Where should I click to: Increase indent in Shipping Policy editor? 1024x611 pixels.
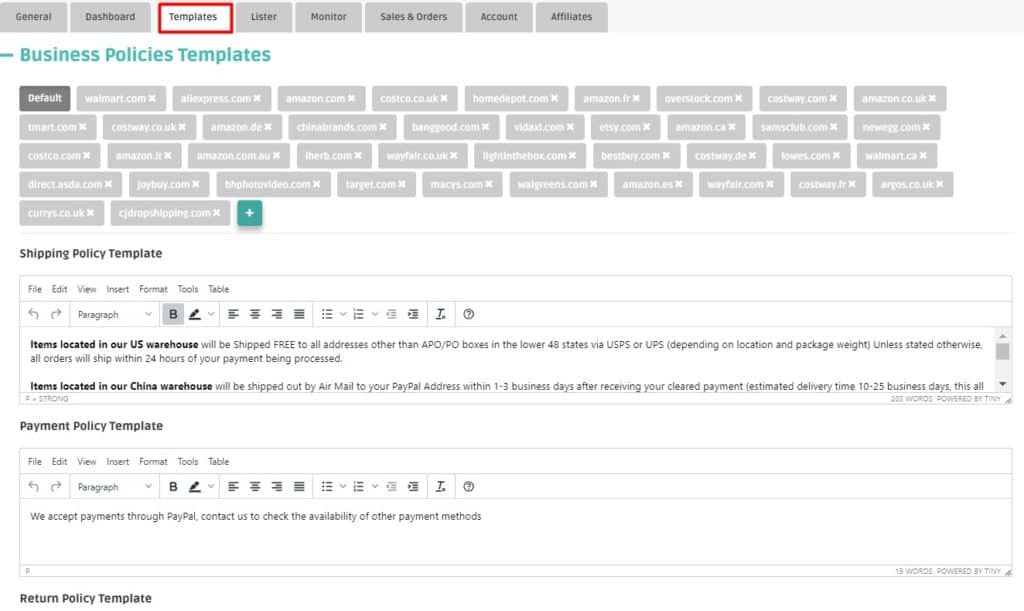click(413, 314)
